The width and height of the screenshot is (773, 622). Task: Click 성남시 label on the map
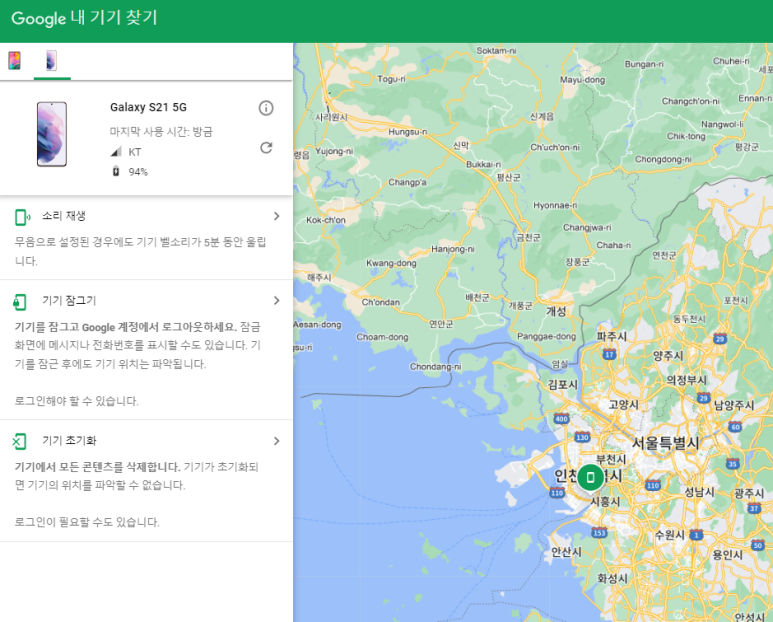tap(700, 491)
